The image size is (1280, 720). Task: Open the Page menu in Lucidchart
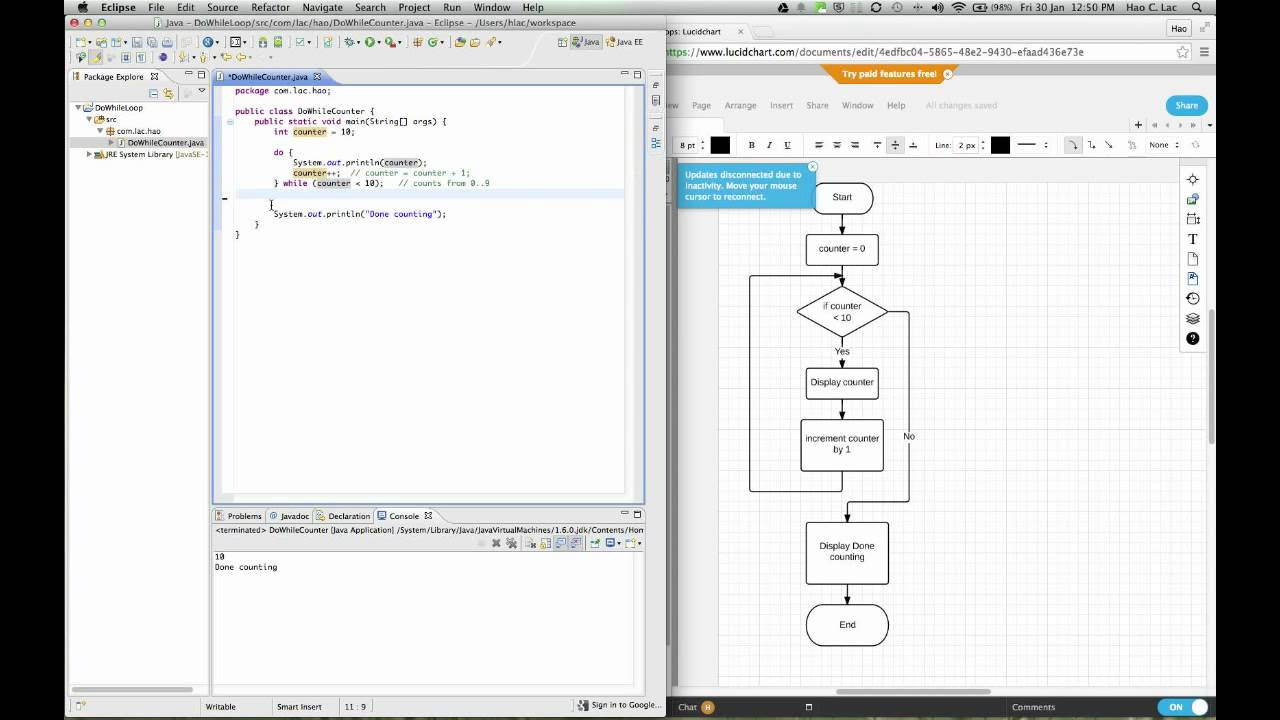pyautogui.click(x=701, y=105)
